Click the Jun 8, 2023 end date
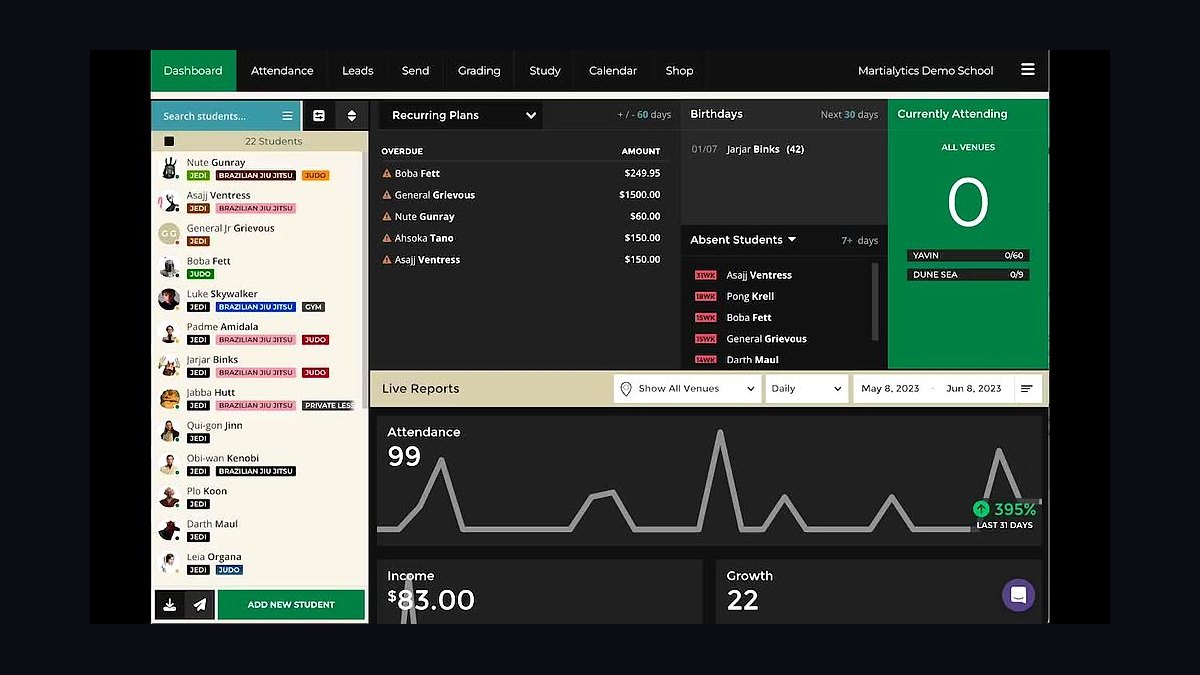 click(x=973, y=389)
